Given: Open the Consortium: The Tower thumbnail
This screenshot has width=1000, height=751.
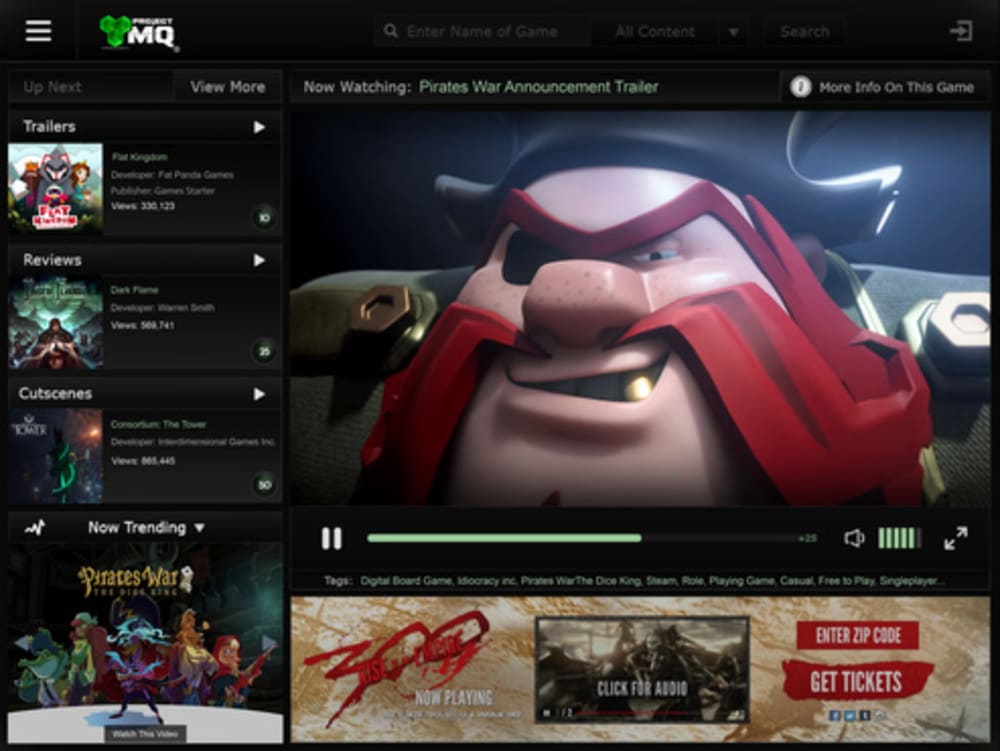Looking at the screenshot, I should pyautogui.click(x=55, y=456).
